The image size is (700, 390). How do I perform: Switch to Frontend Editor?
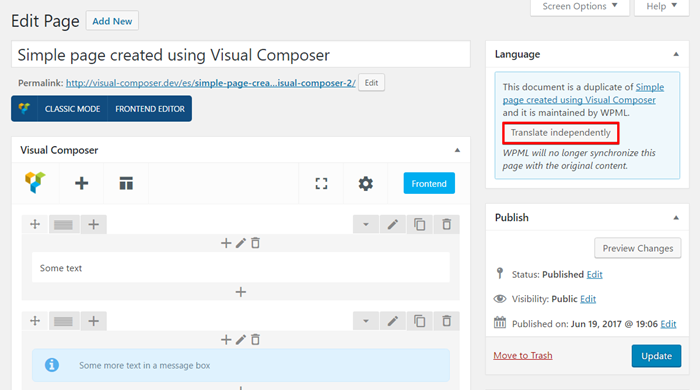coord(150,109)
